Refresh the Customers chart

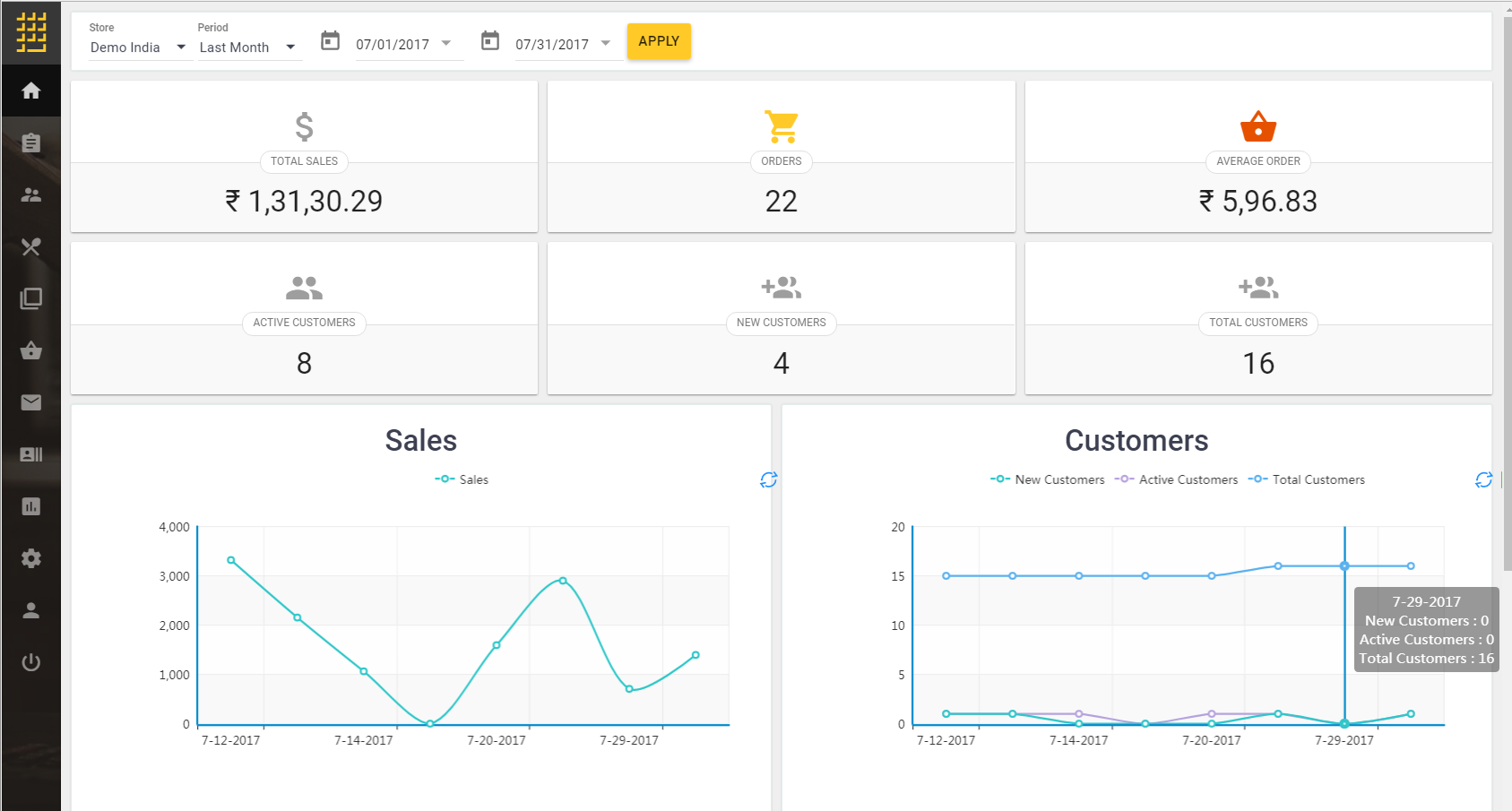[1484, 479]
